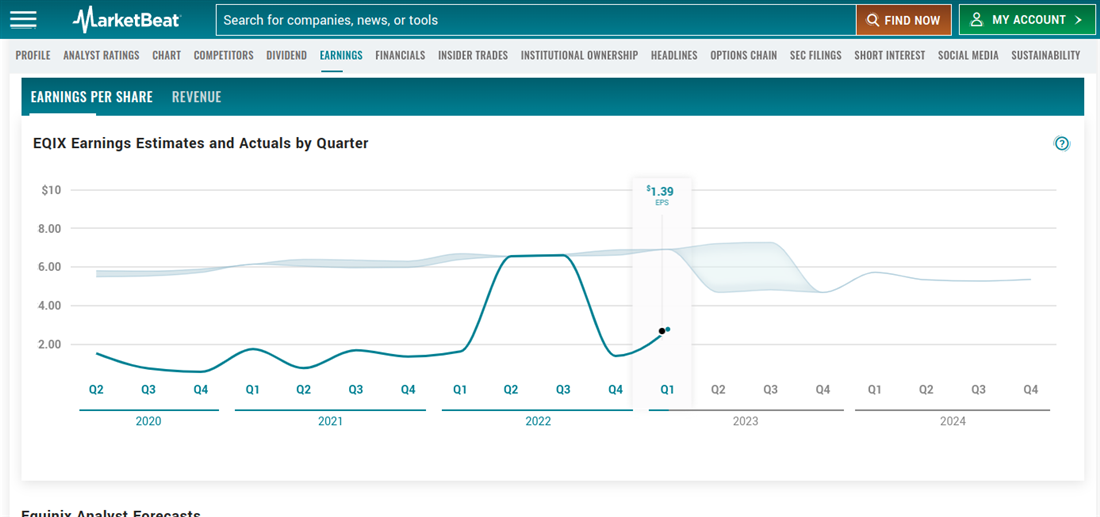Screen dimensions: 1100x517
Task: Open the Dividend page
Action: [286, 55]
